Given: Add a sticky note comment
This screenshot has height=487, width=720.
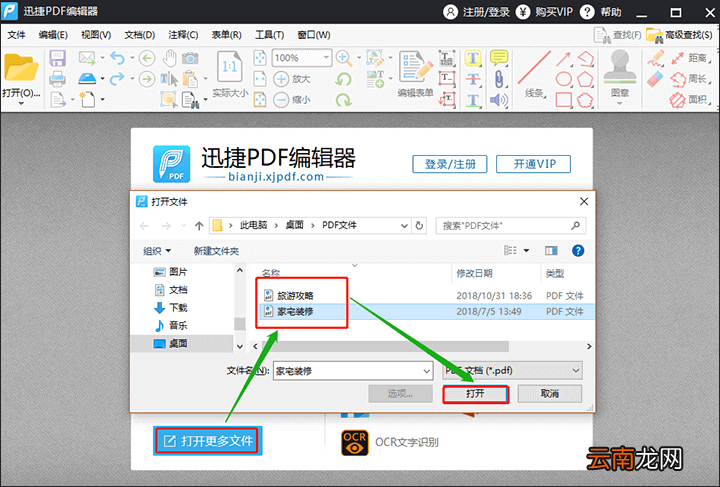Looking at the screenshot, I should pyautogui.click(x=499, y=58).
